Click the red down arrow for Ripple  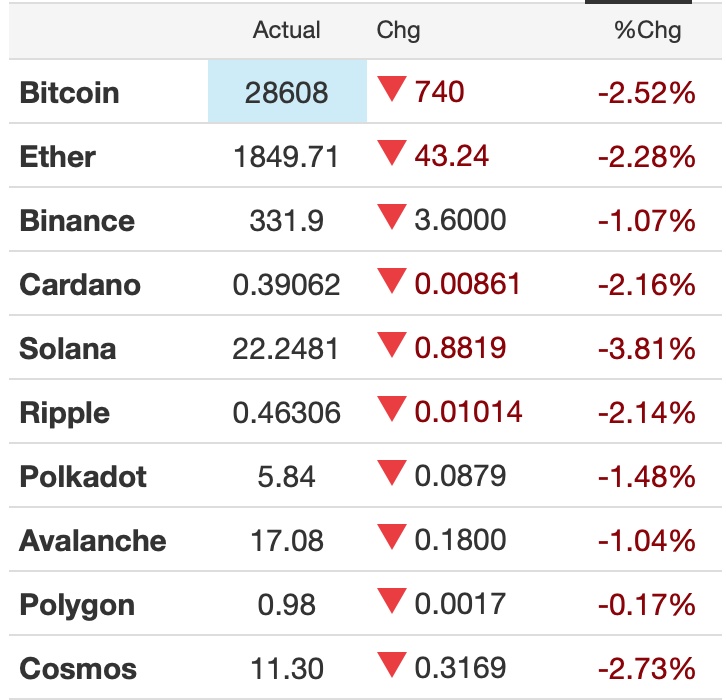coord(390,411)
